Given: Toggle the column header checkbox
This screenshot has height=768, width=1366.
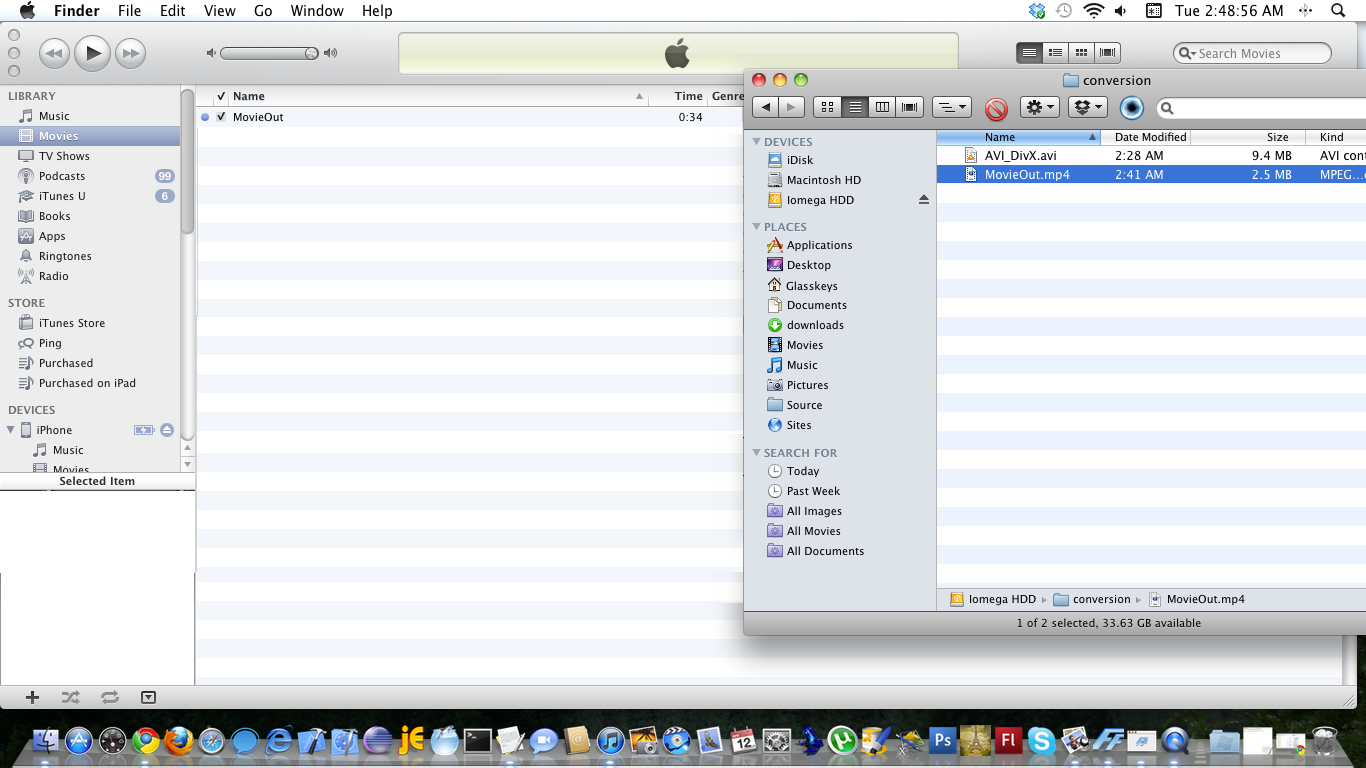Looking at the screenshot, I should coord(221,97).
